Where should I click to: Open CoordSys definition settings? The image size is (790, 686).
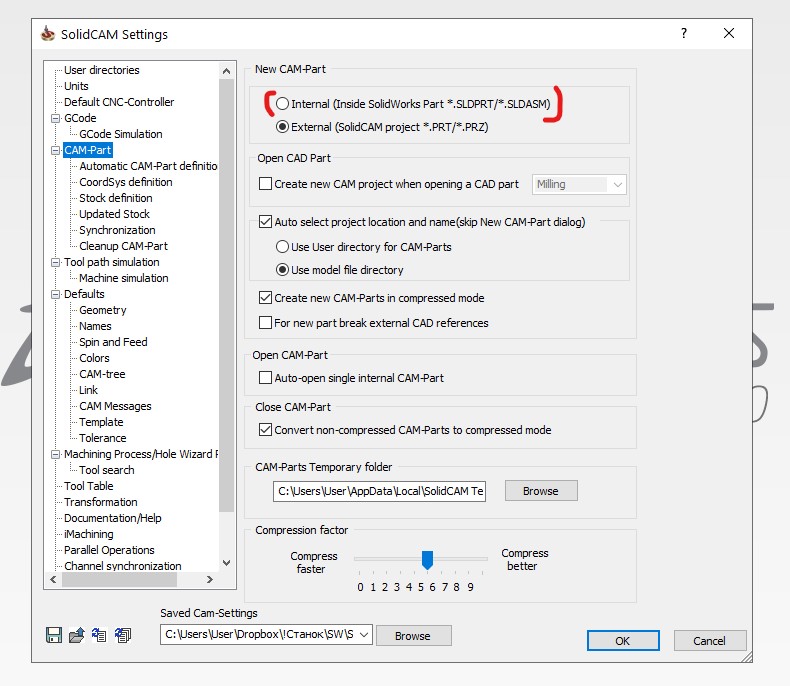click(126, 182)
